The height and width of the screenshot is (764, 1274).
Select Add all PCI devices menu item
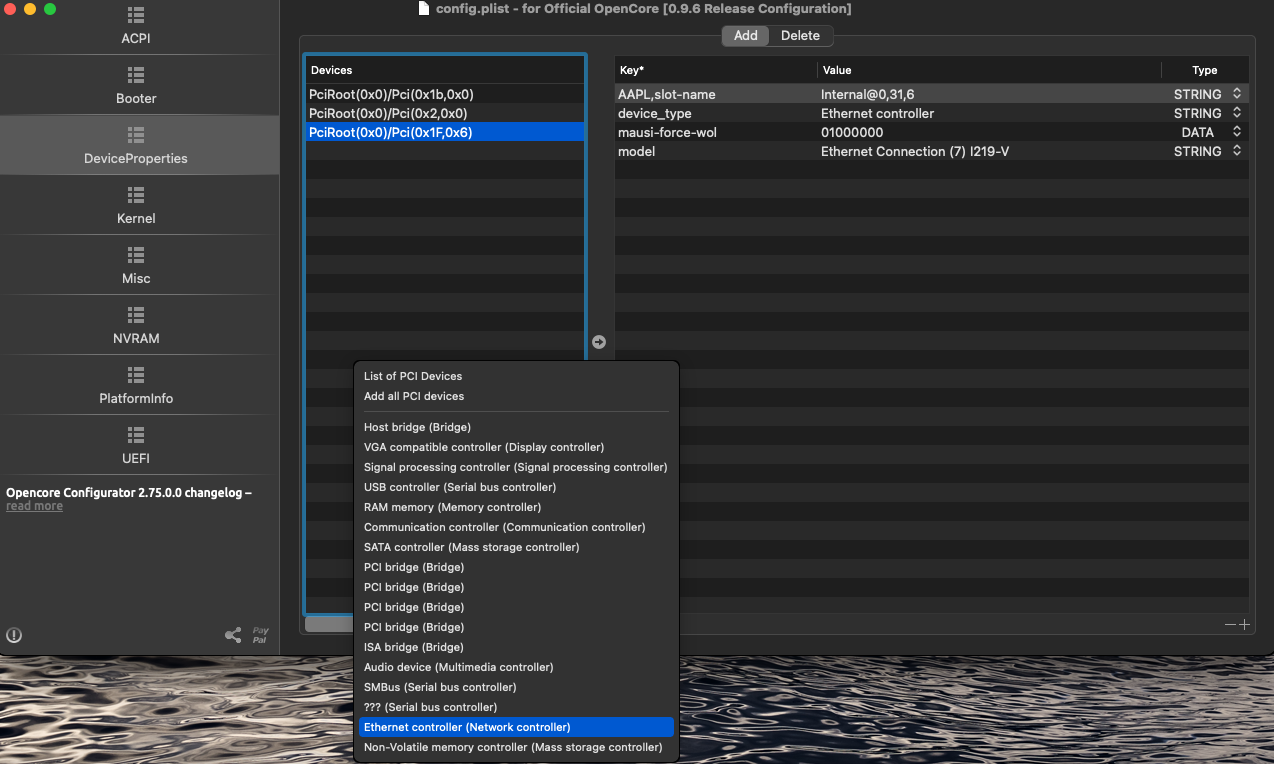[414, 396]
